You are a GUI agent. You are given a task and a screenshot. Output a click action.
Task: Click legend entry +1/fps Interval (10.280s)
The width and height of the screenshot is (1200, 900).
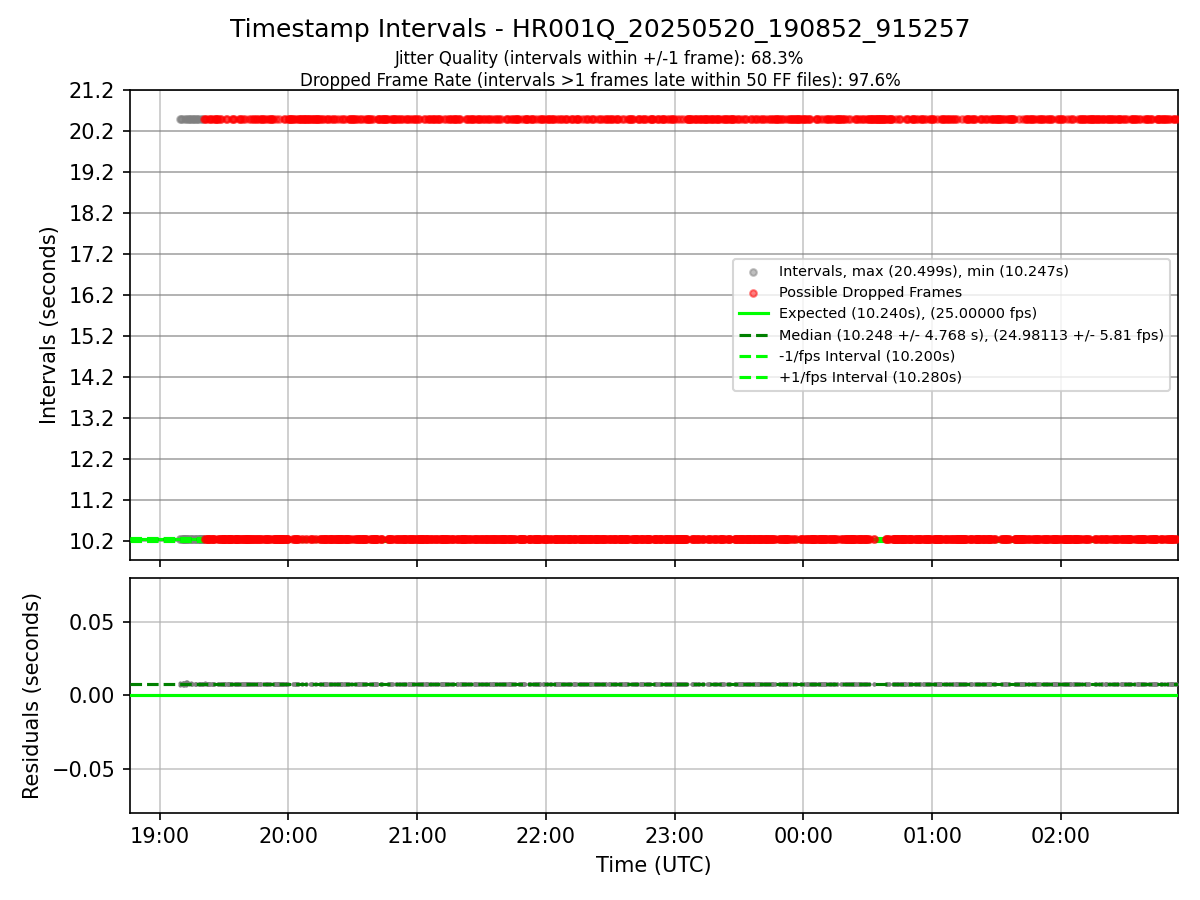click(x=870, y=377)
